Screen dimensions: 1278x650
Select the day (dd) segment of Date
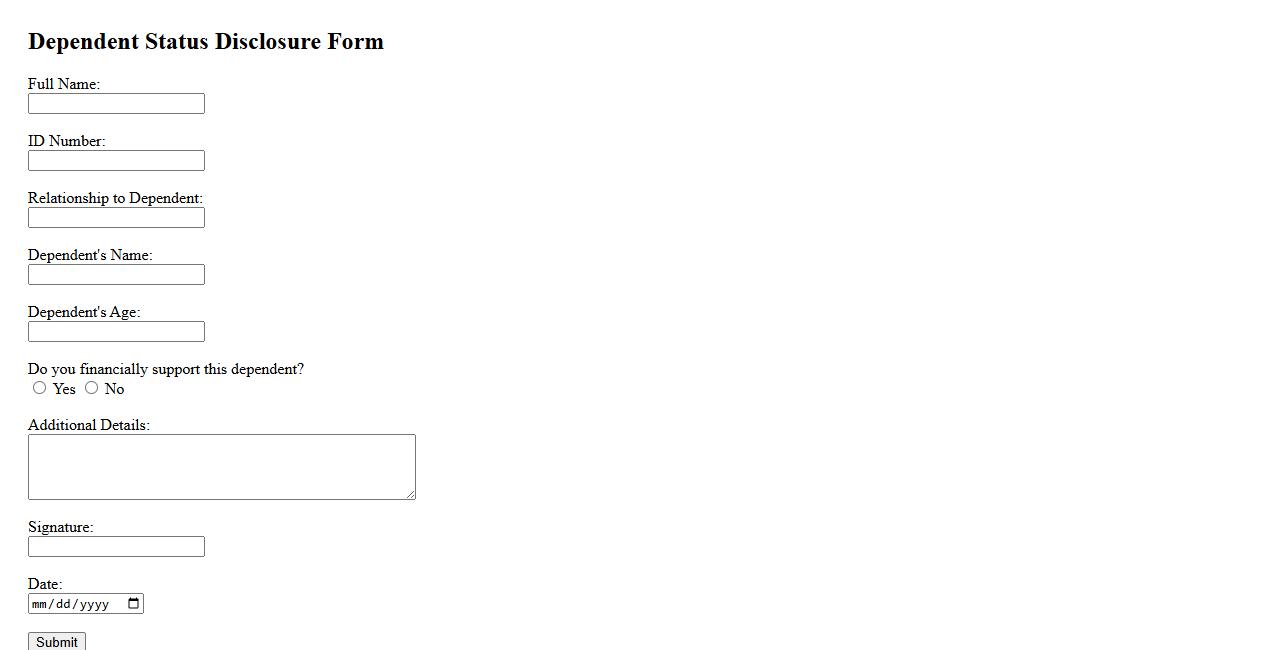(x=63, y=604)
